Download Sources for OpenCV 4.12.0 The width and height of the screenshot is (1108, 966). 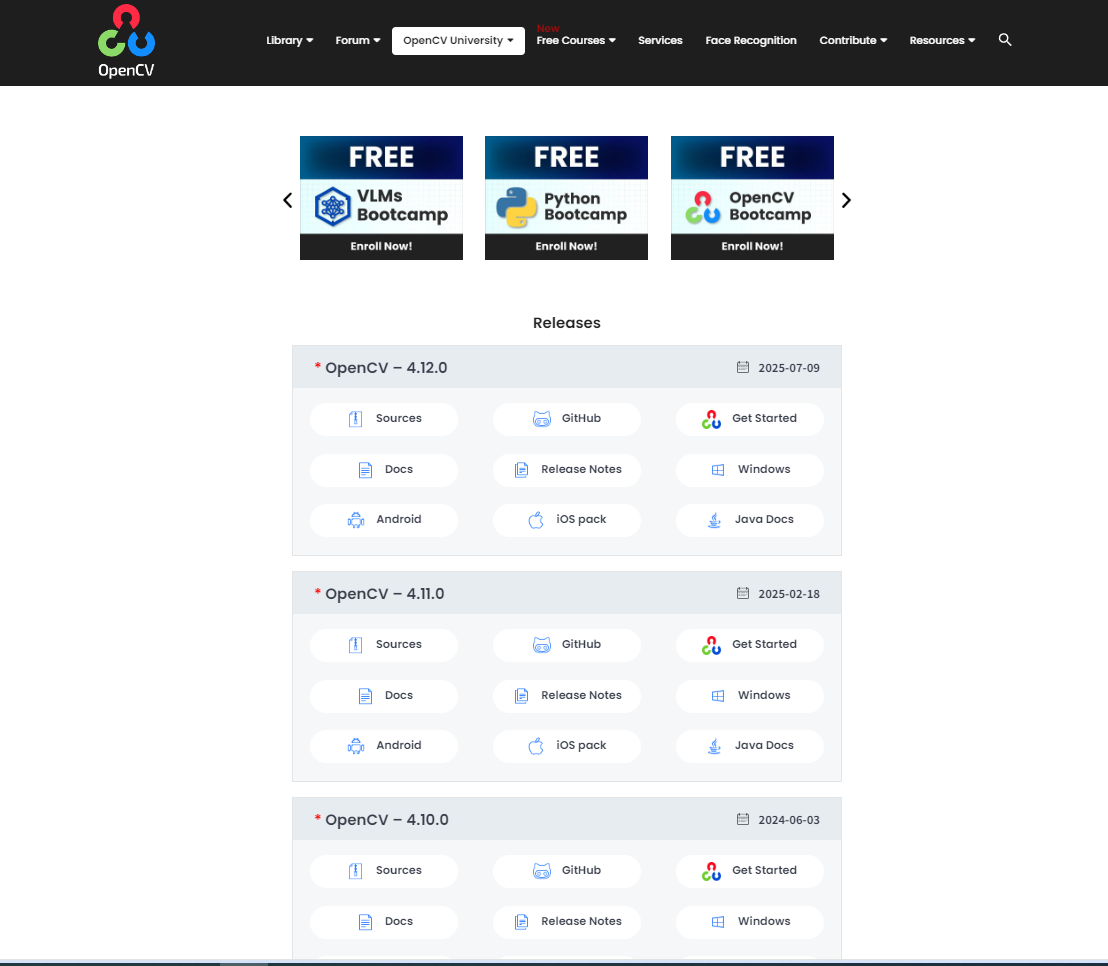(384, 419)
